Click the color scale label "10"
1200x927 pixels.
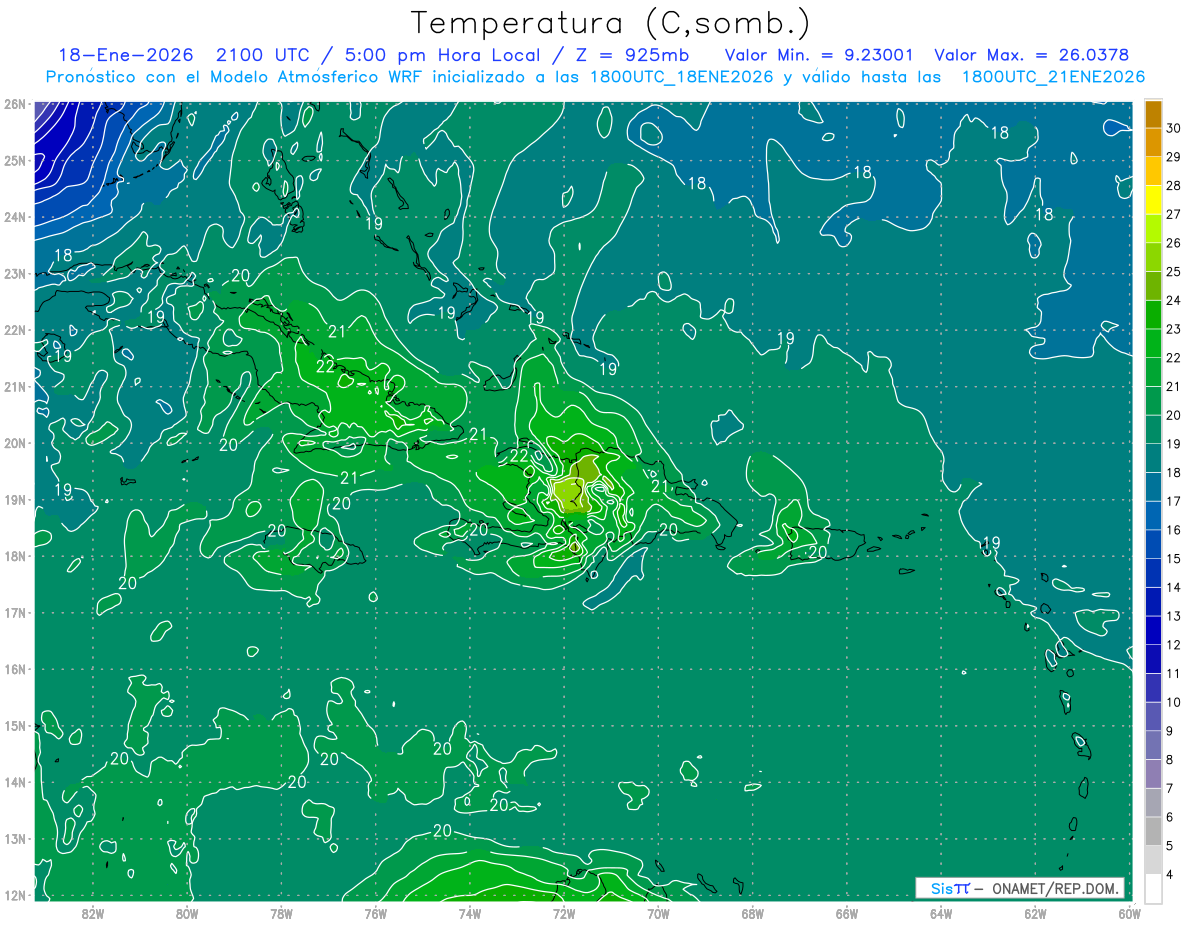(1174, 702)
